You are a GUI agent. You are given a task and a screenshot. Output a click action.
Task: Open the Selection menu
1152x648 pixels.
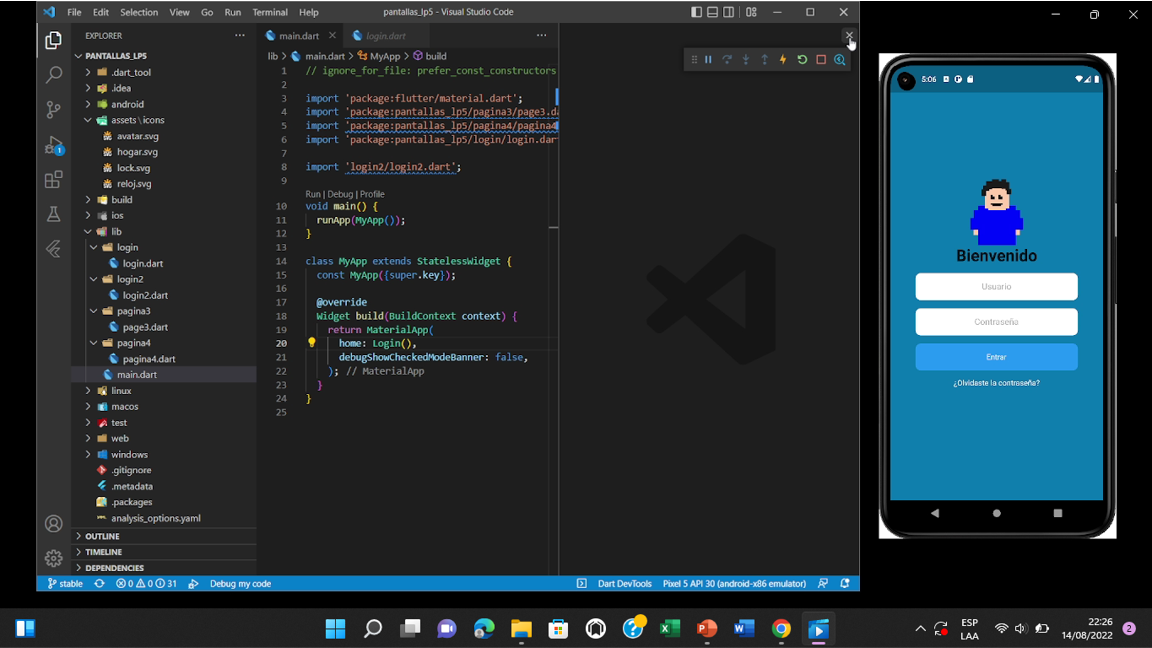[x=139, y=12]
